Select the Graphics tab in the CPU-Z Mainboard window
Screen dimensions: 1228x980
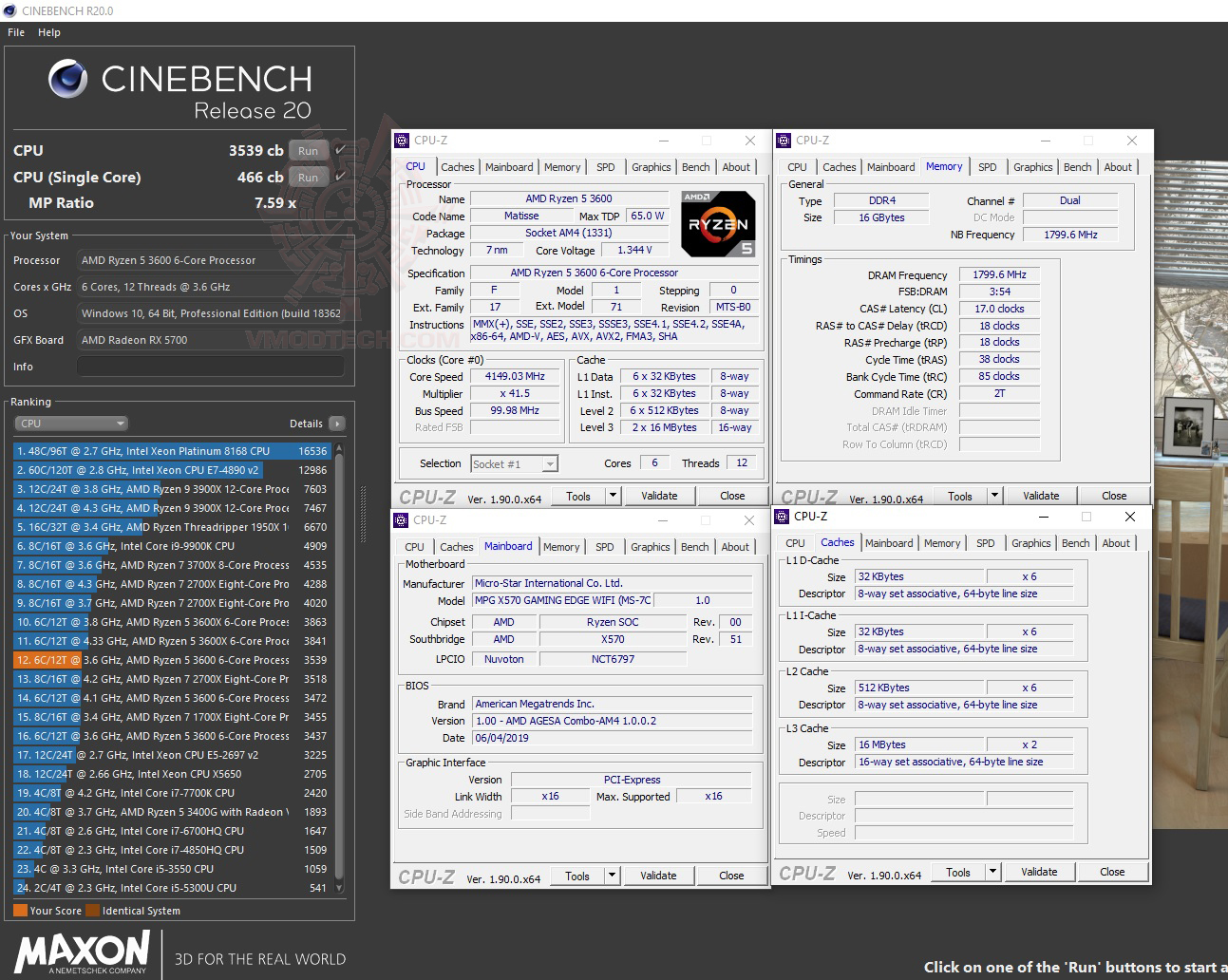click(651, 547)
